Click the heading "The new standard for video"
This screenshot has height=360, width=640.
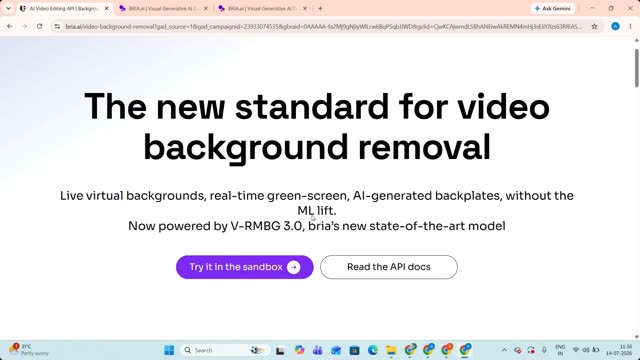click(x=317, y=107)
